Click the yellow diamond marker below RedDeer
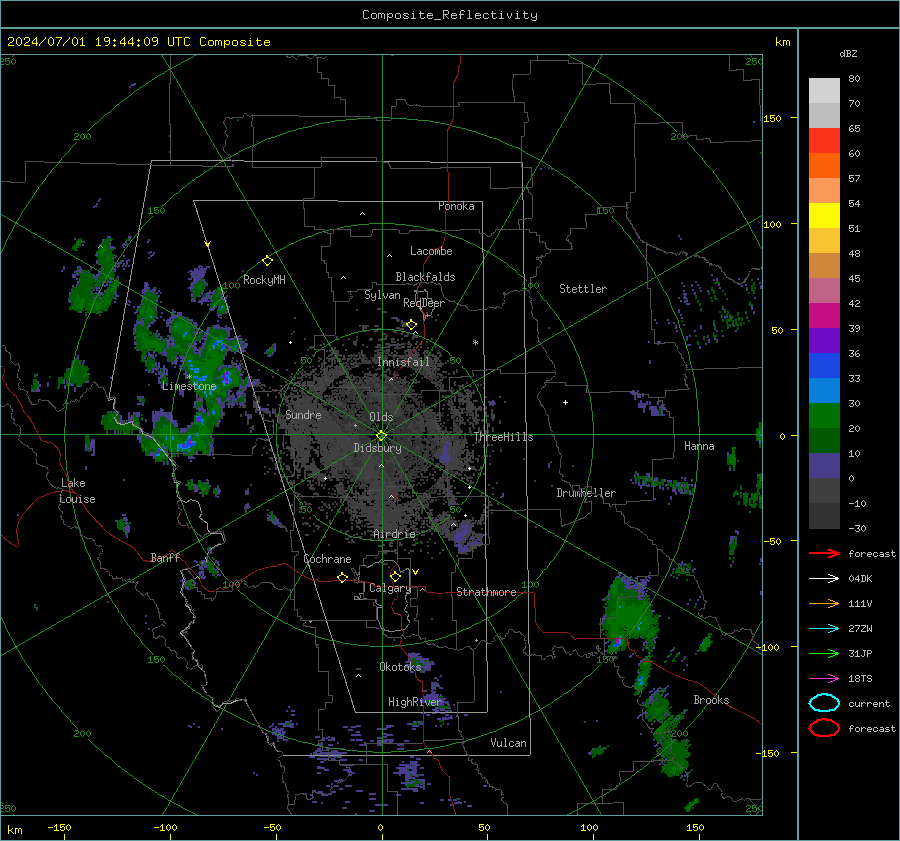Image resolution: width=900 pixels, height=841 pixels. pos(412,325)
